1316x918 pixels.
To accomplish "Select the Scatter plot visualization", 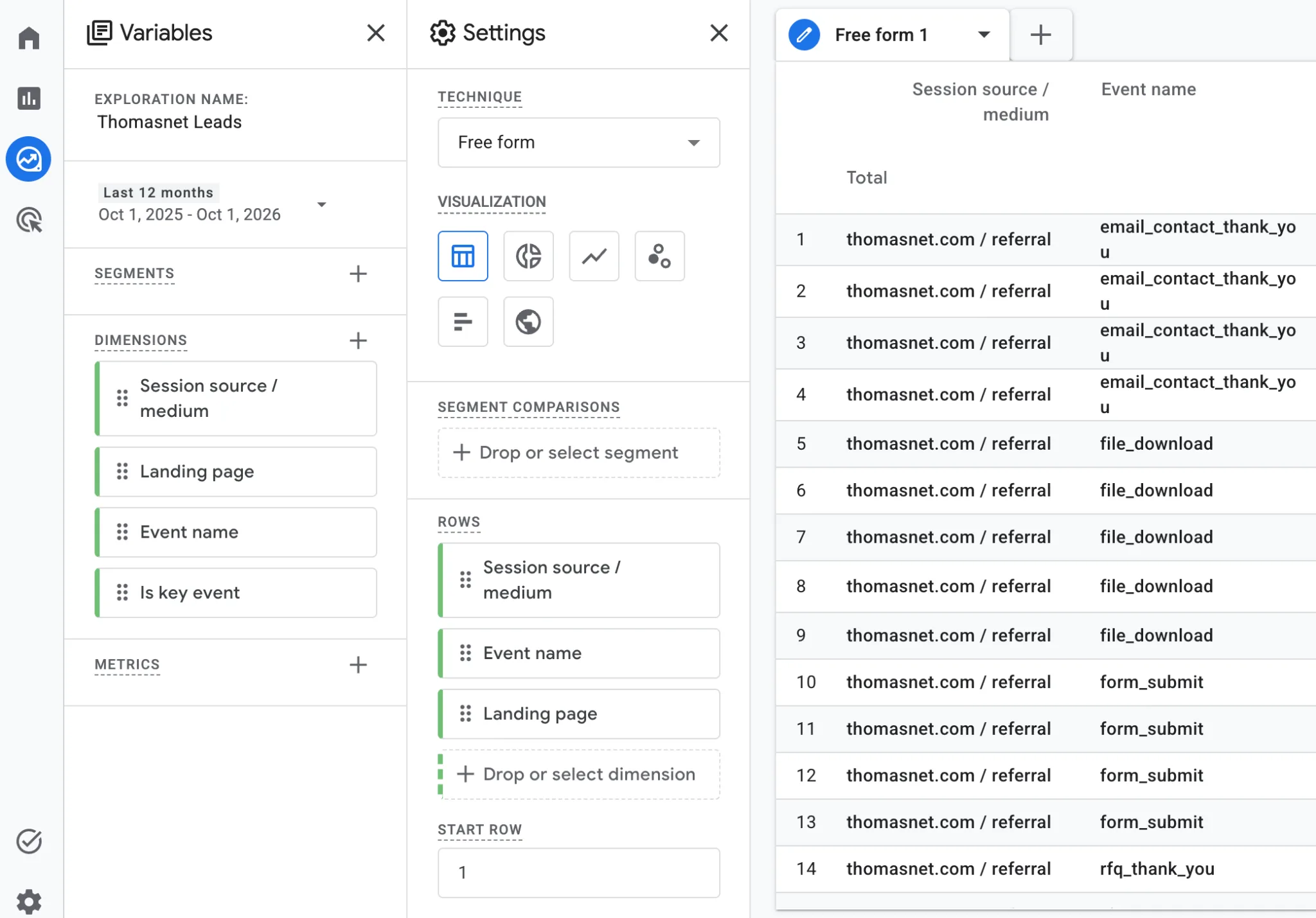I will [659, 256].
